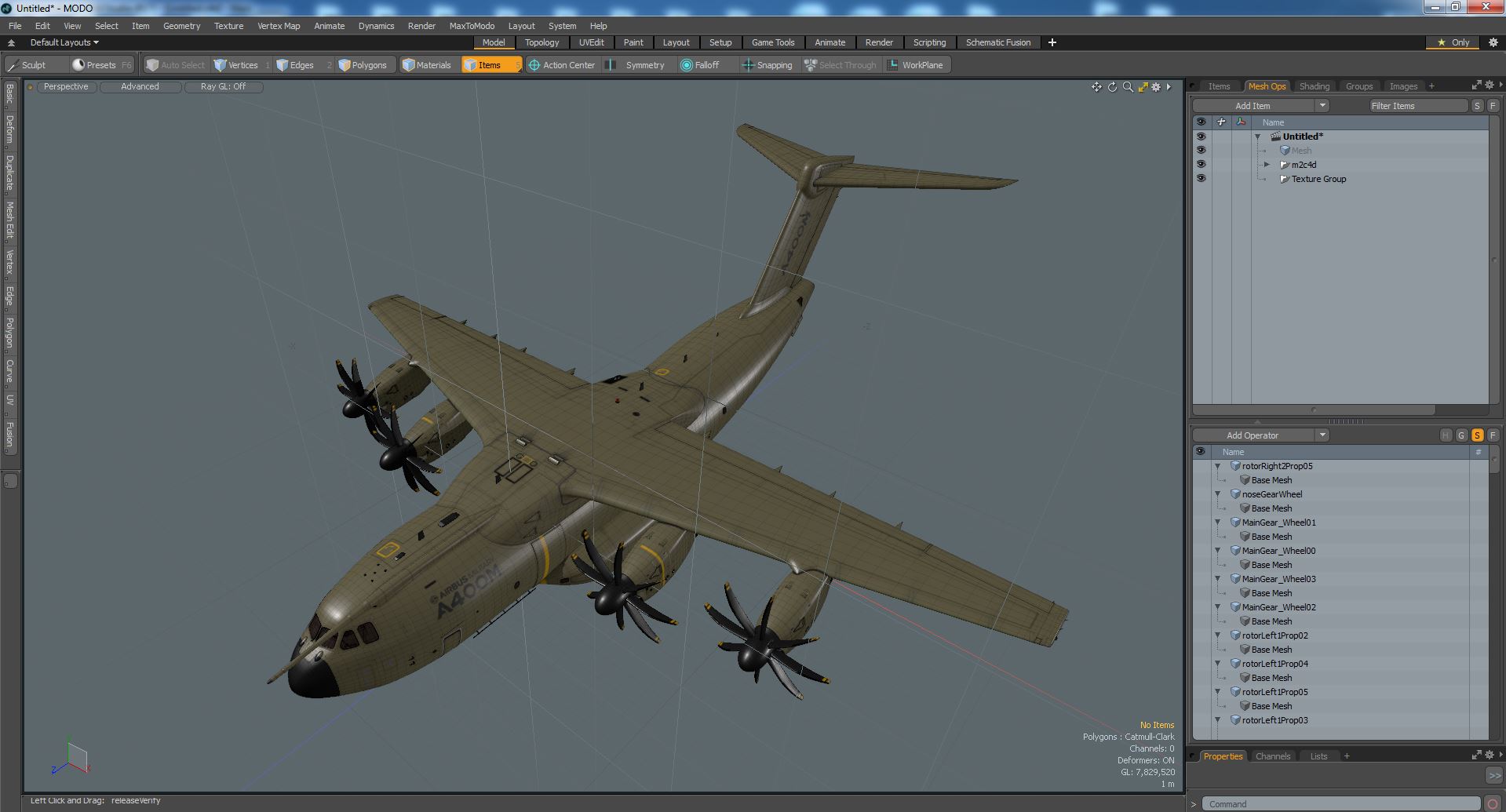
Task: Switch to Materials selection mode
Action: pyautogui.click(x=427, y=65)
